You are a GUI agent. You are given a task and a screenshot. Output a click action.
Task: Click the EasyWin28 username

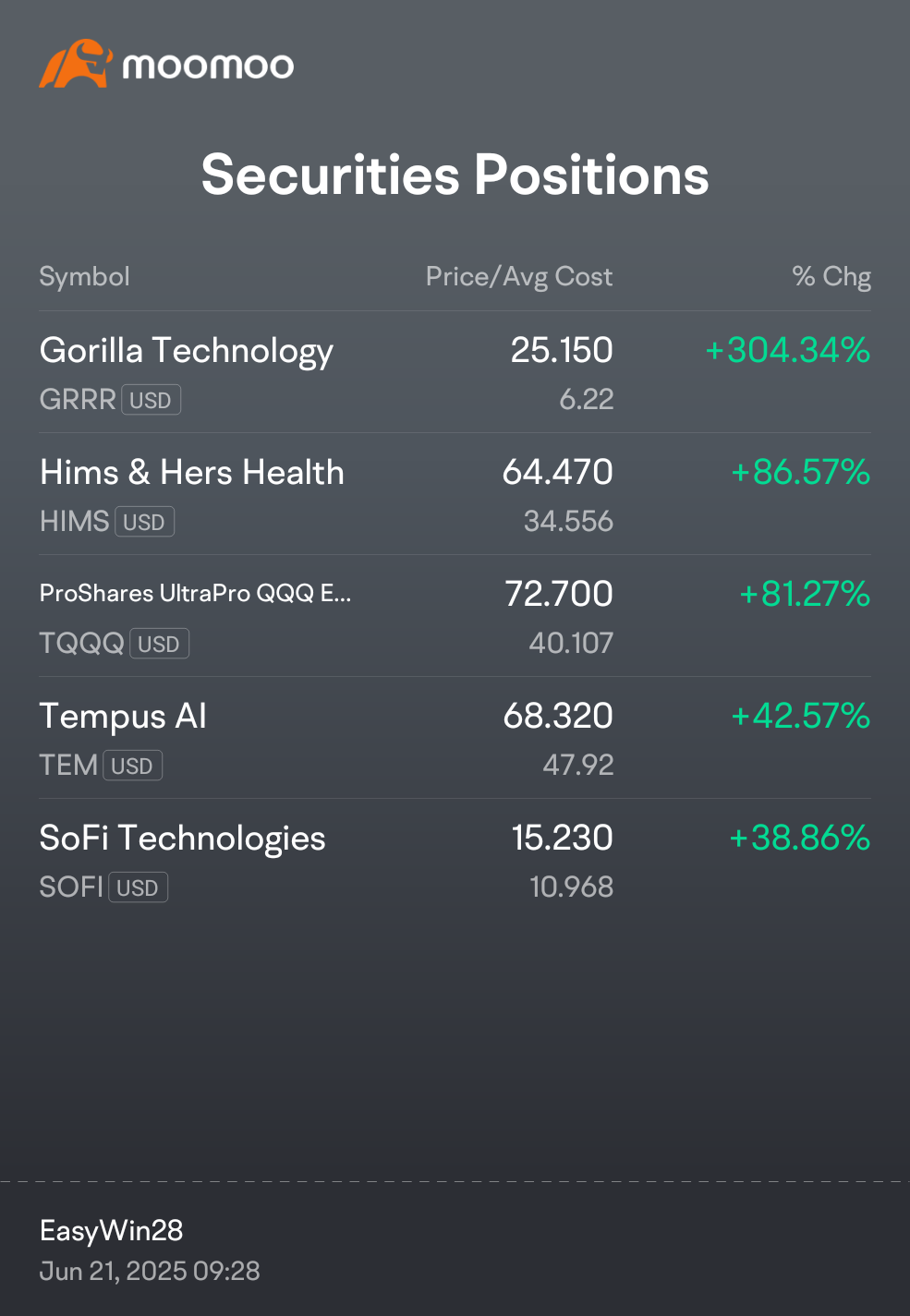111,1230
